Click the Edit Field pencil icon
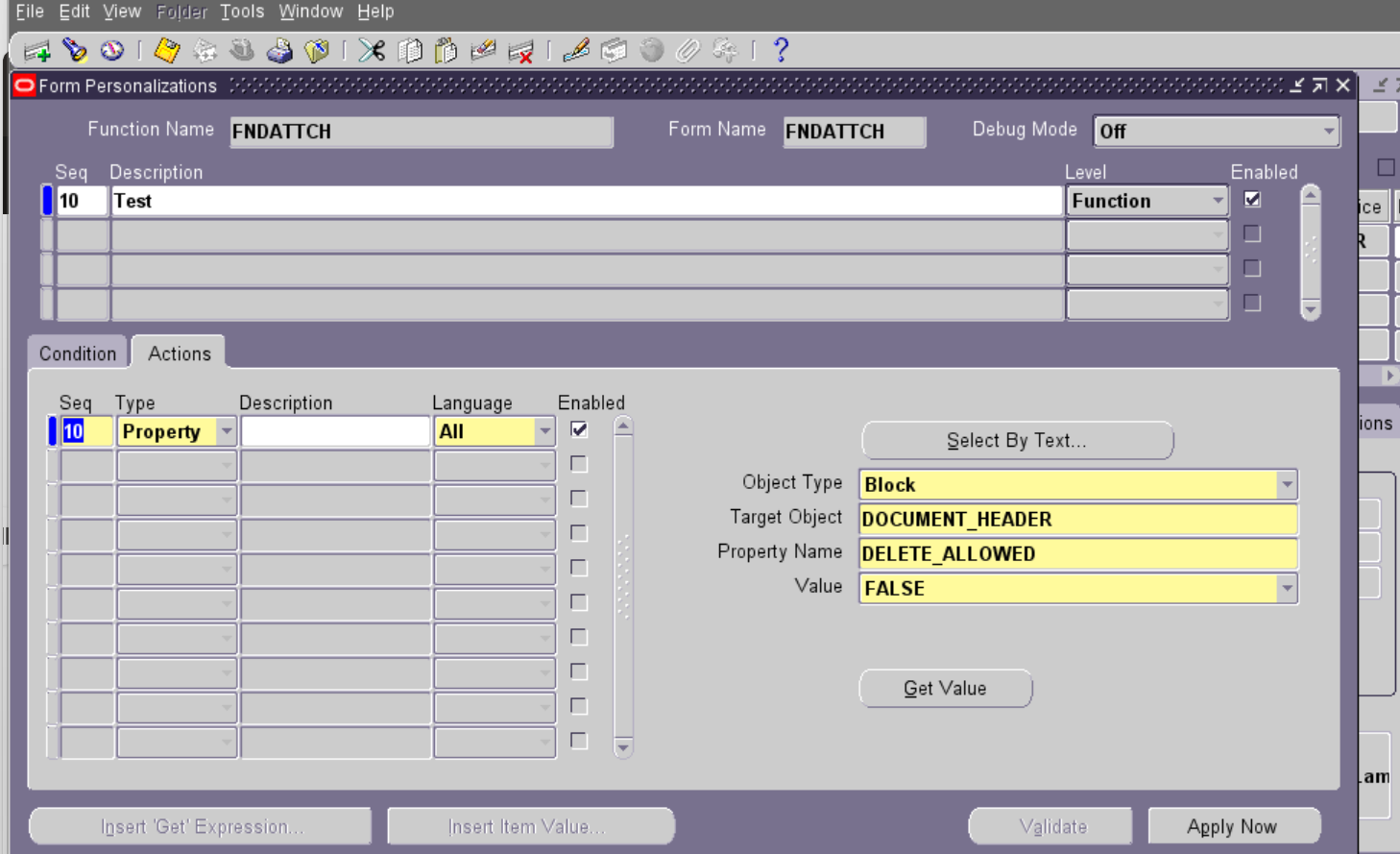Viewport: 1400px width, 854px height. pyautogui.click(x=576, y=50)
